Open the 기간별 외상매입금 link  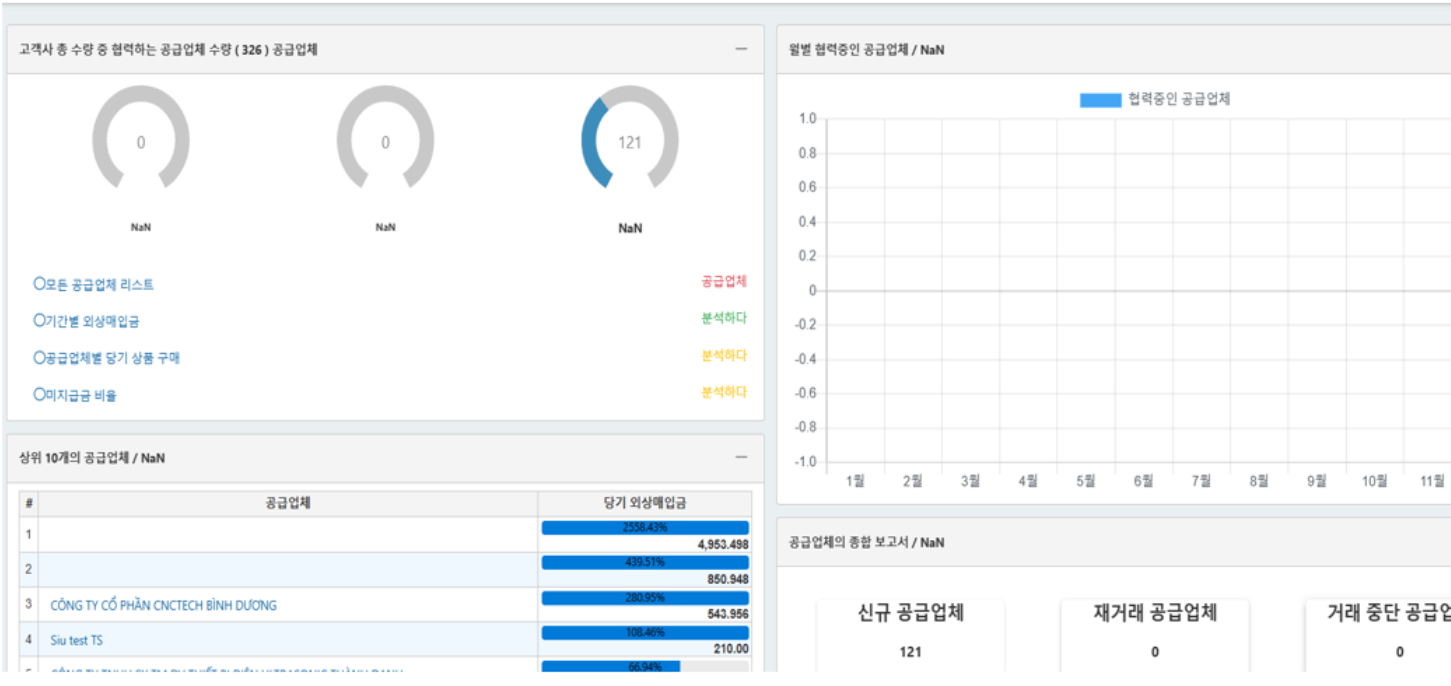pyautogui.click(x=86, y=322)
